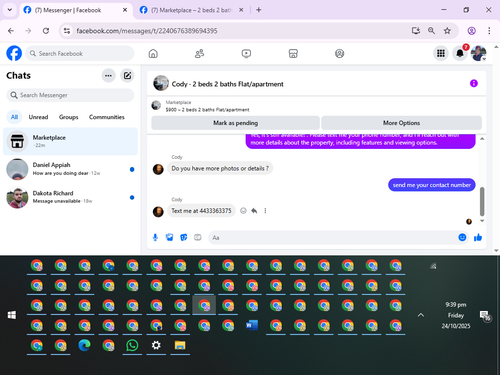This screenshot has height=375, width=500.
Task: Open Chrome profile icon
Action: pos(471,31)
